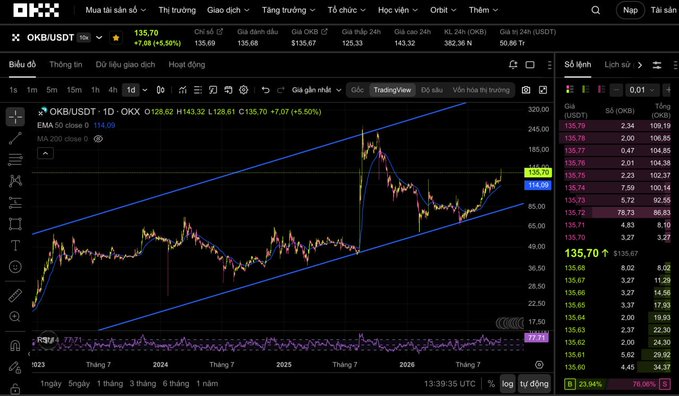This screenshot has width=679, height=396.
Task: Select the pattern drawing tool
Action: click(15, 181)
